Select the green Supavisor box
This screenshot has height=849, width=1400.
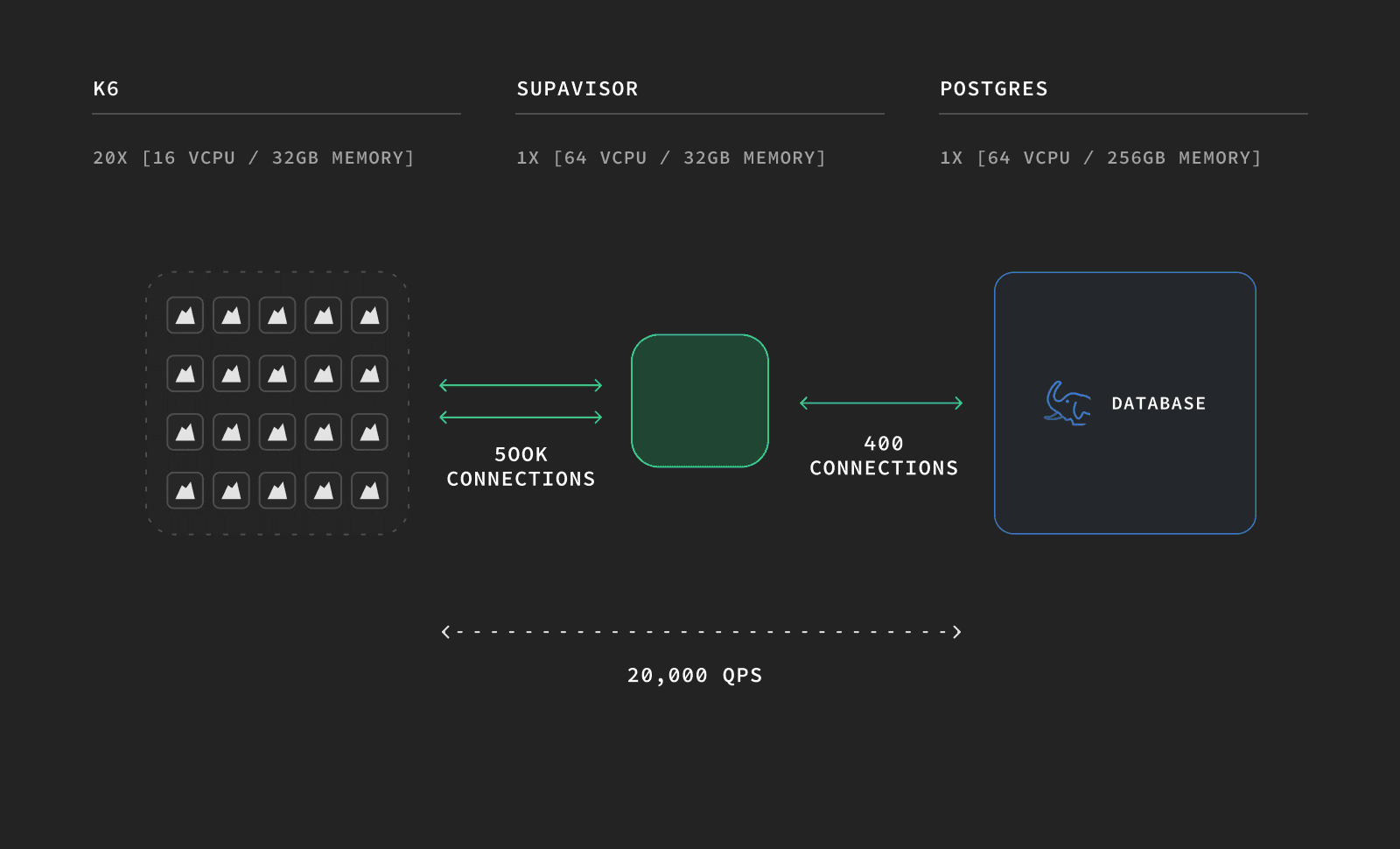pyautogui.click(x=700, y=401)
